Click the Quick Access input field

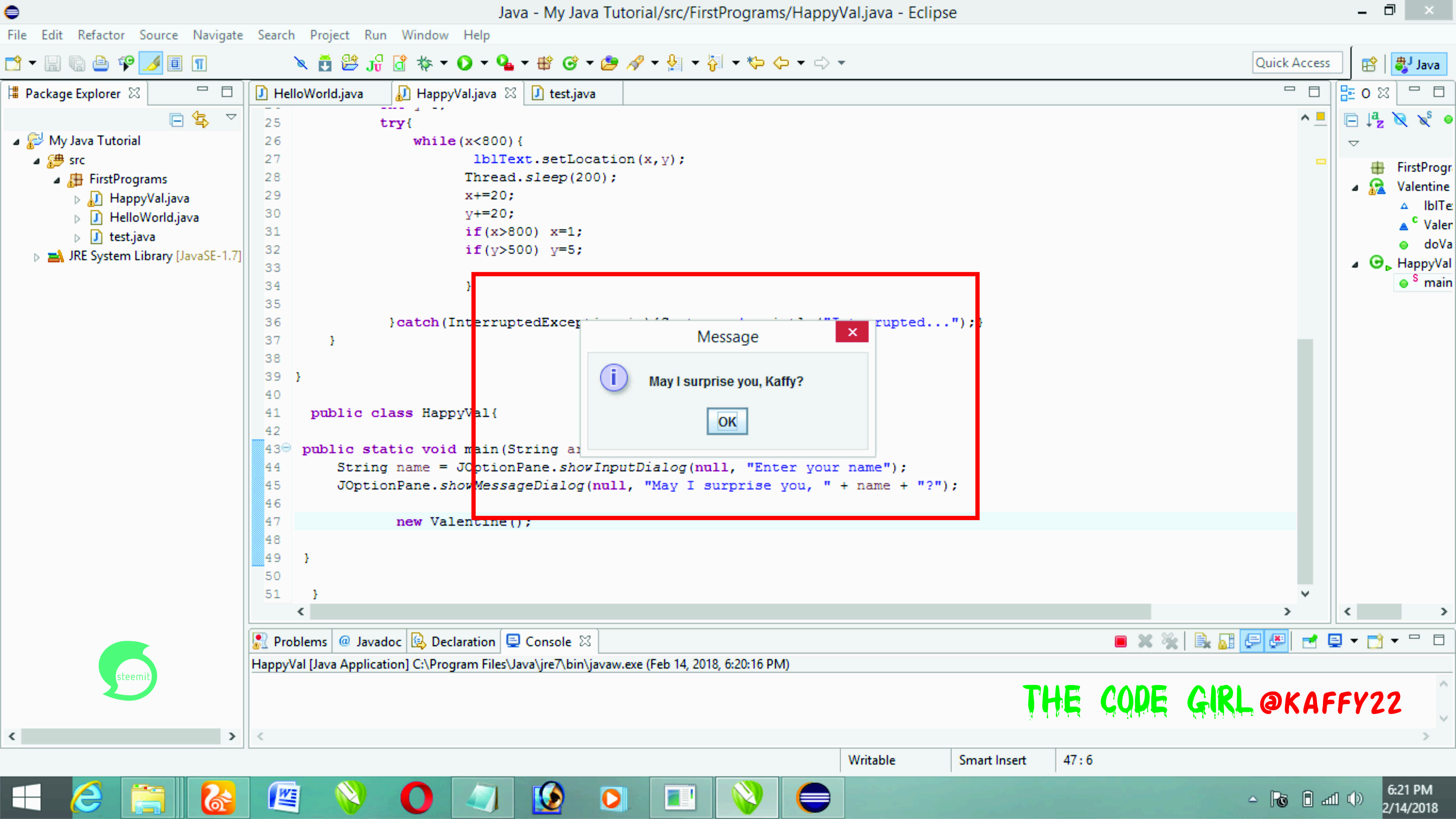1298,63
